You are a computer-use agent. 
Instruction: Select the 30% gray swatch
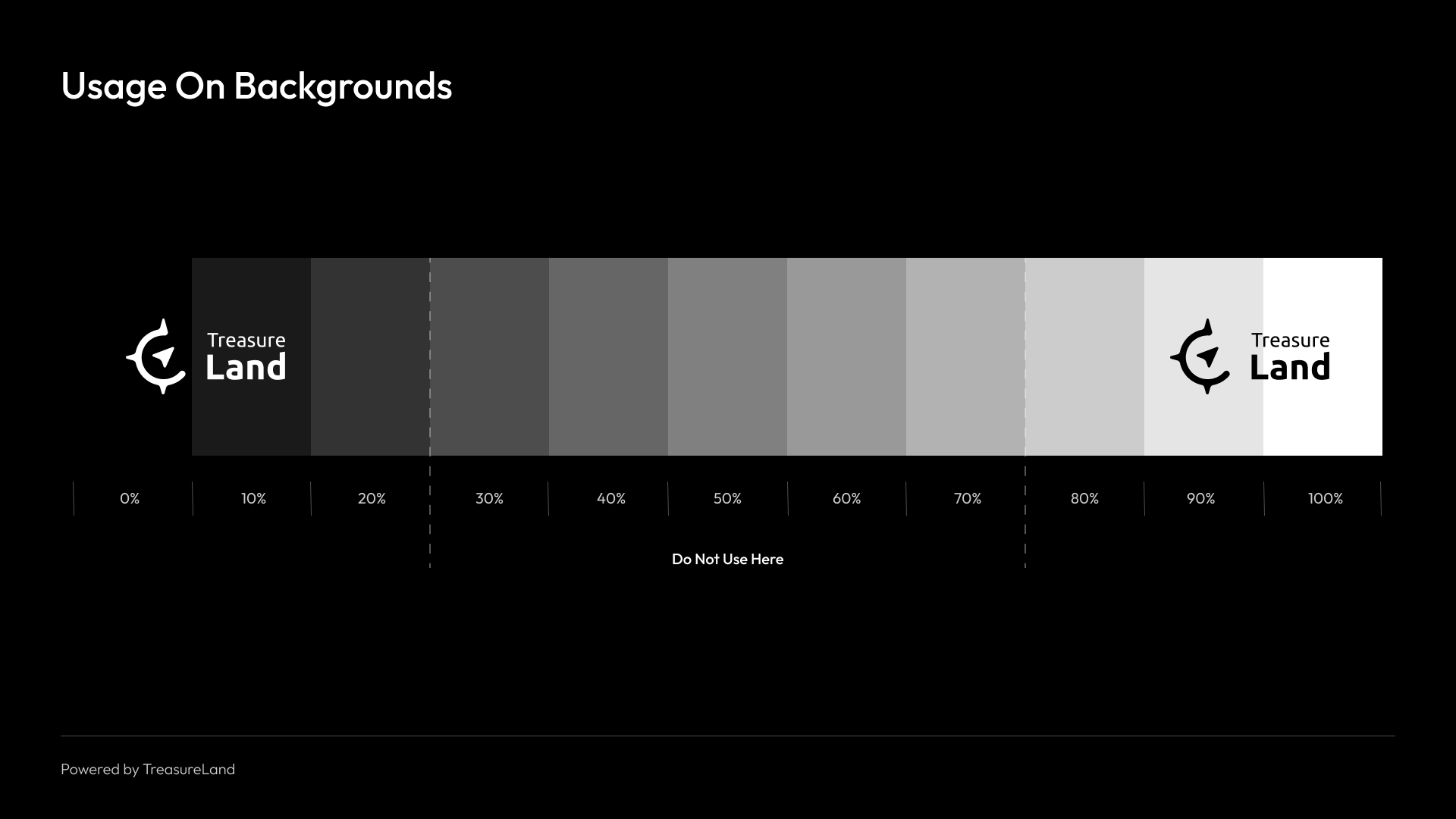(x=489, y=356)
